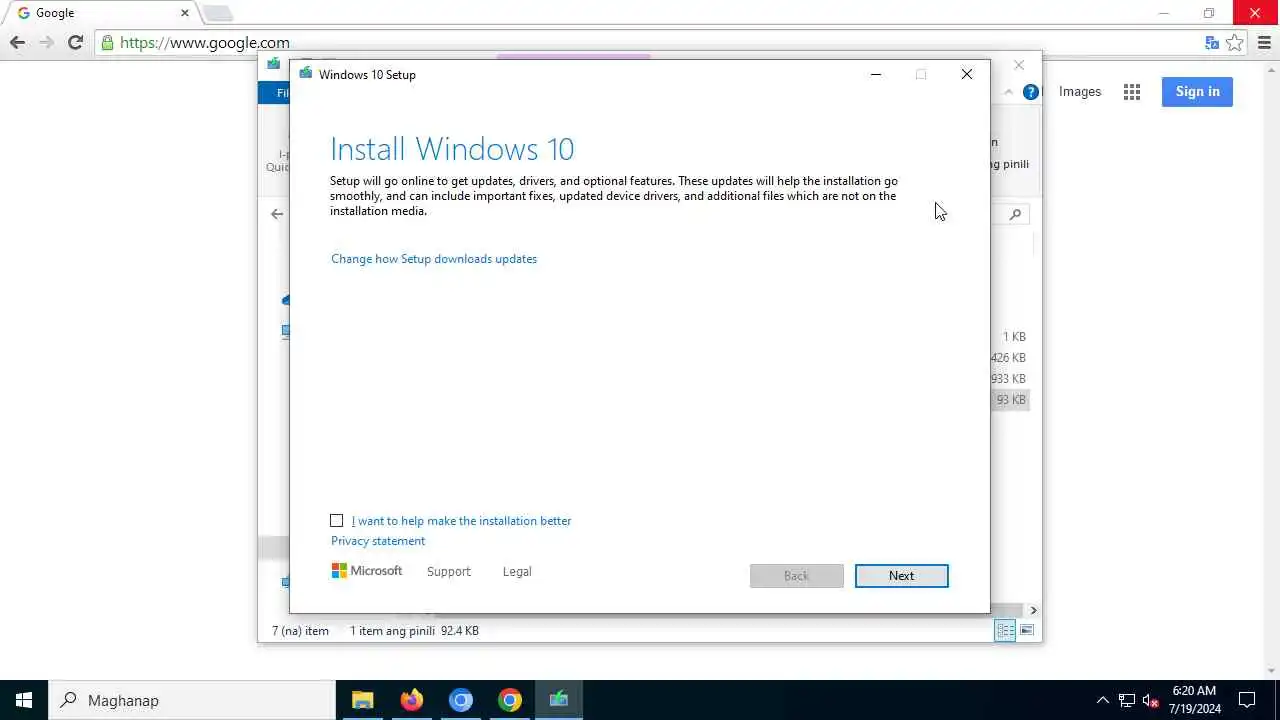Tick 'I want to help make the installation better'
Screen dimensions: 1280x720
pos(337,520)
